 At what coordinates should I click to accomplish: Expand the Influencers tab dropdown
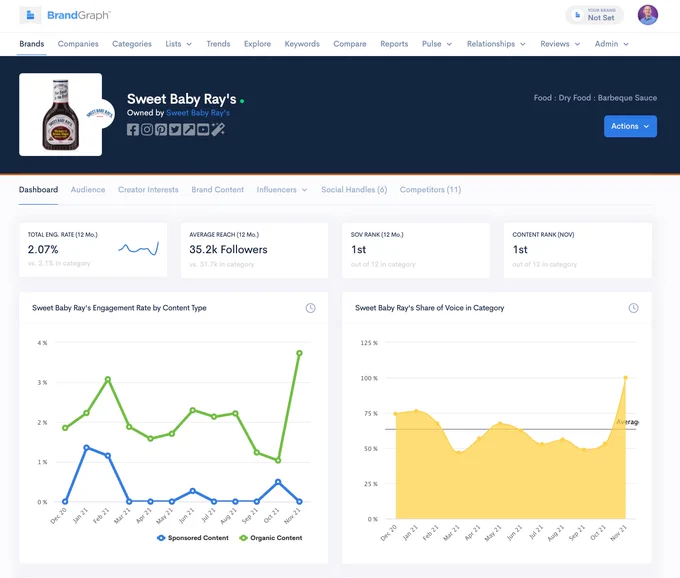(282, 189)
